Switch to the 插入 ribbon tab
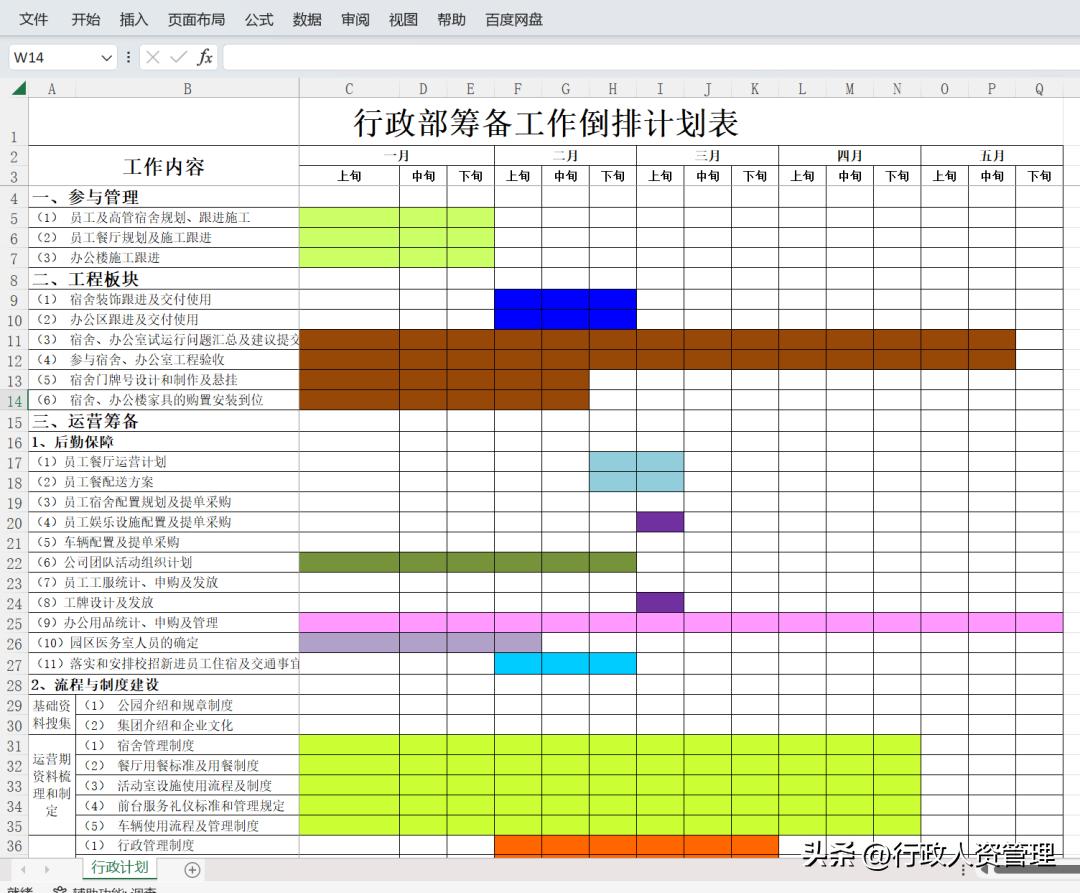 [x=133, y=19]
